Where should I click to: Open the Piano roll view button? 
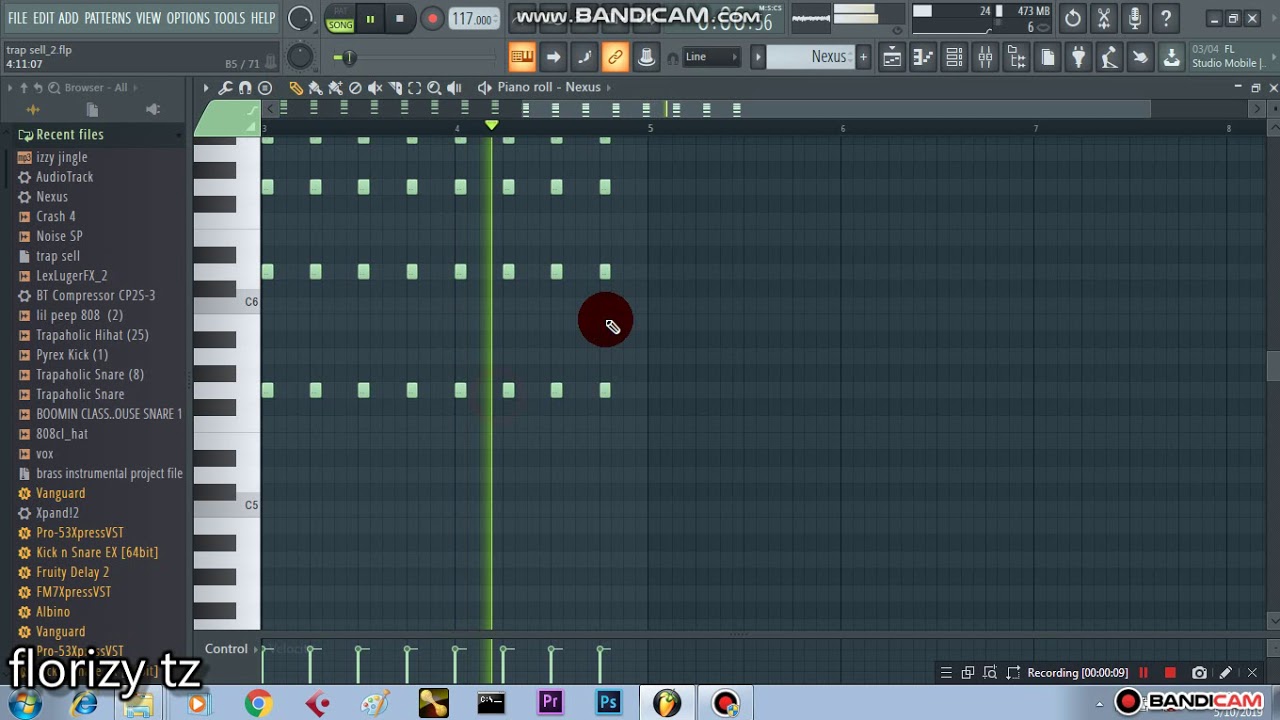(x=923, y=57)
